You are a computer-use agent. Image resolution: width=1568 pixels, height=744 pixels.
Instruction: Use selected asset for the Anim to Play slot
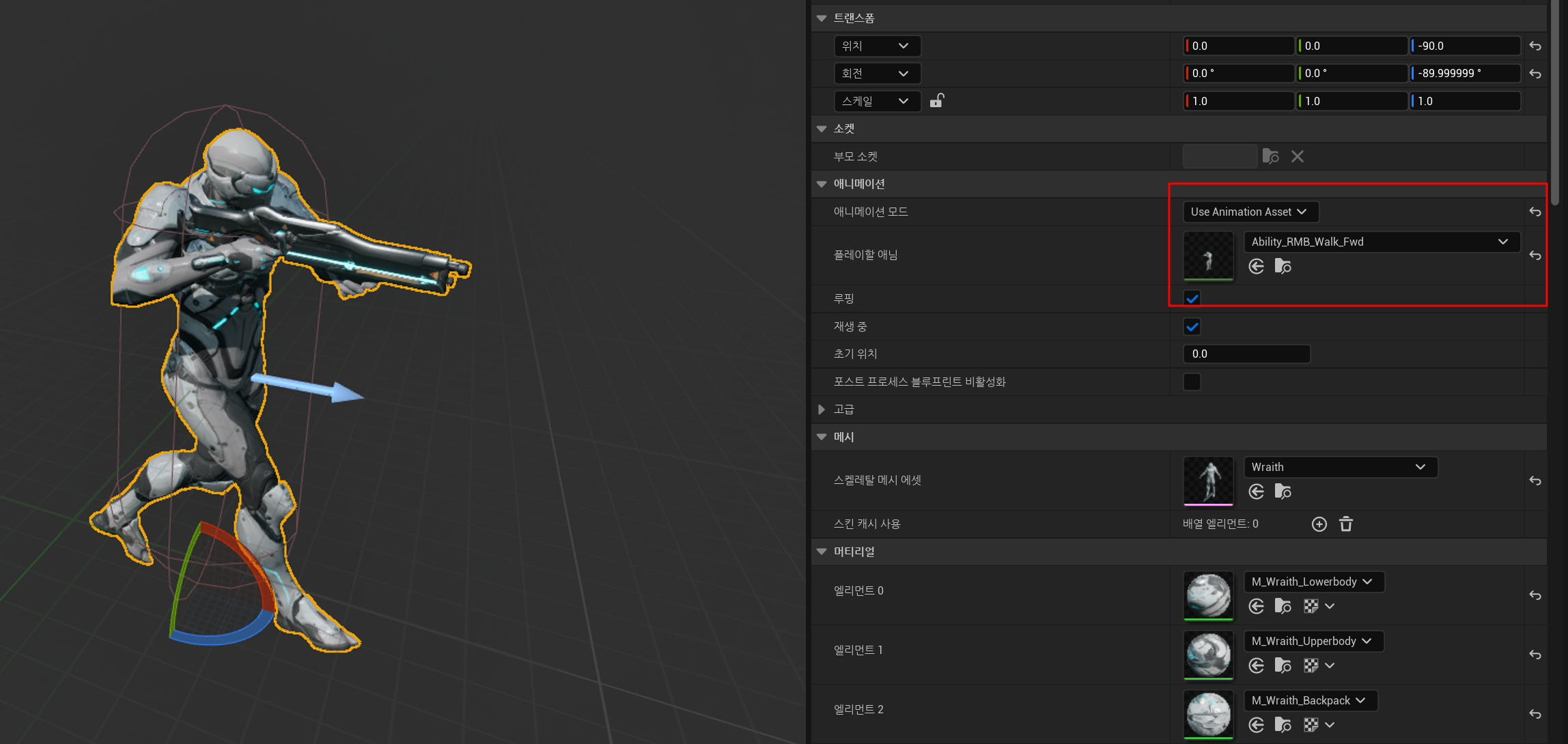pyautogui.click(x=1256, y=266)
